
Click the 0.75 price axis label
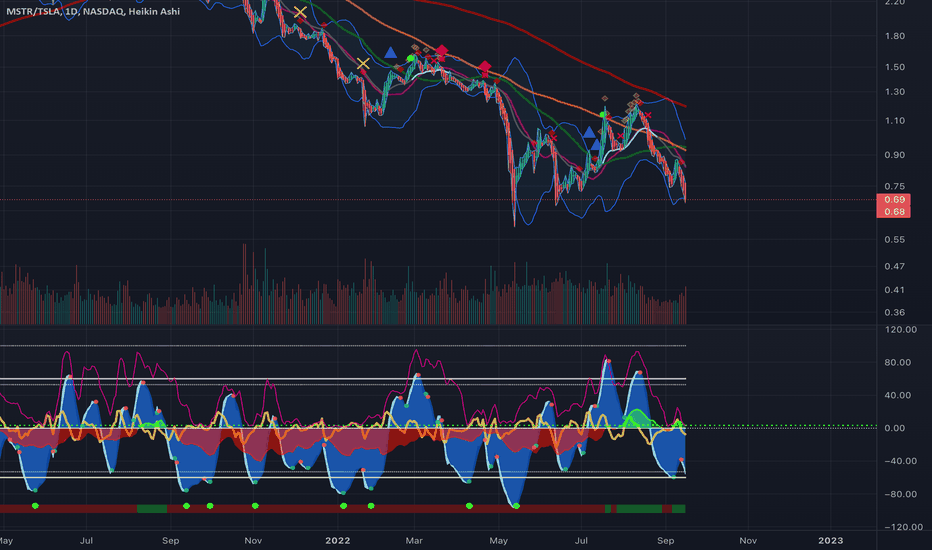(895, 187)
